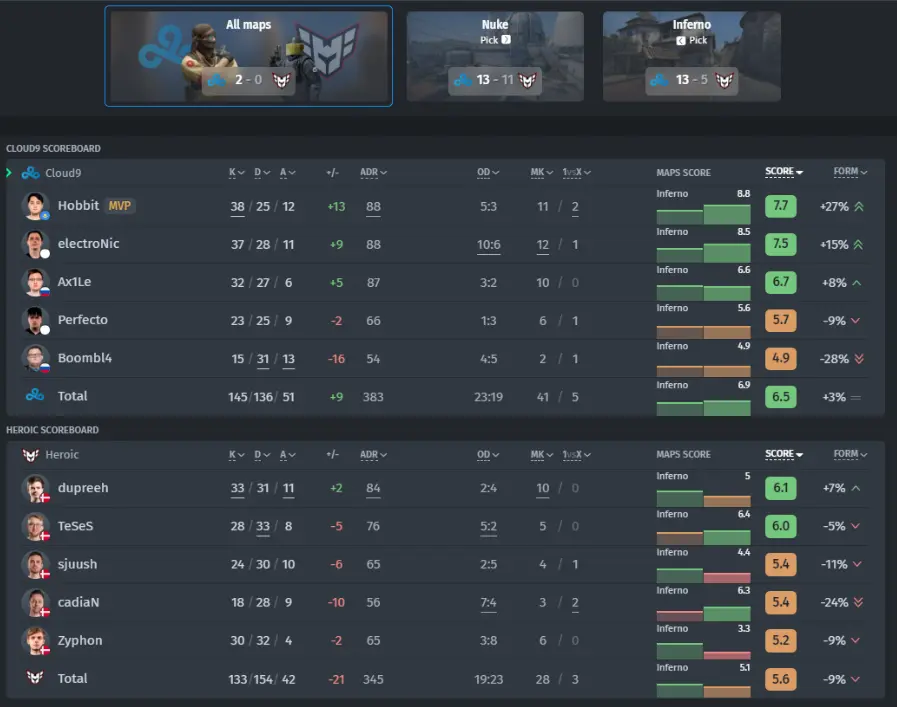Image resolution: width=897 pixels, height=707 pixels.
Task: Open dupreeh's player avatar
Action: pyautogui.click(x=35, y=488)
